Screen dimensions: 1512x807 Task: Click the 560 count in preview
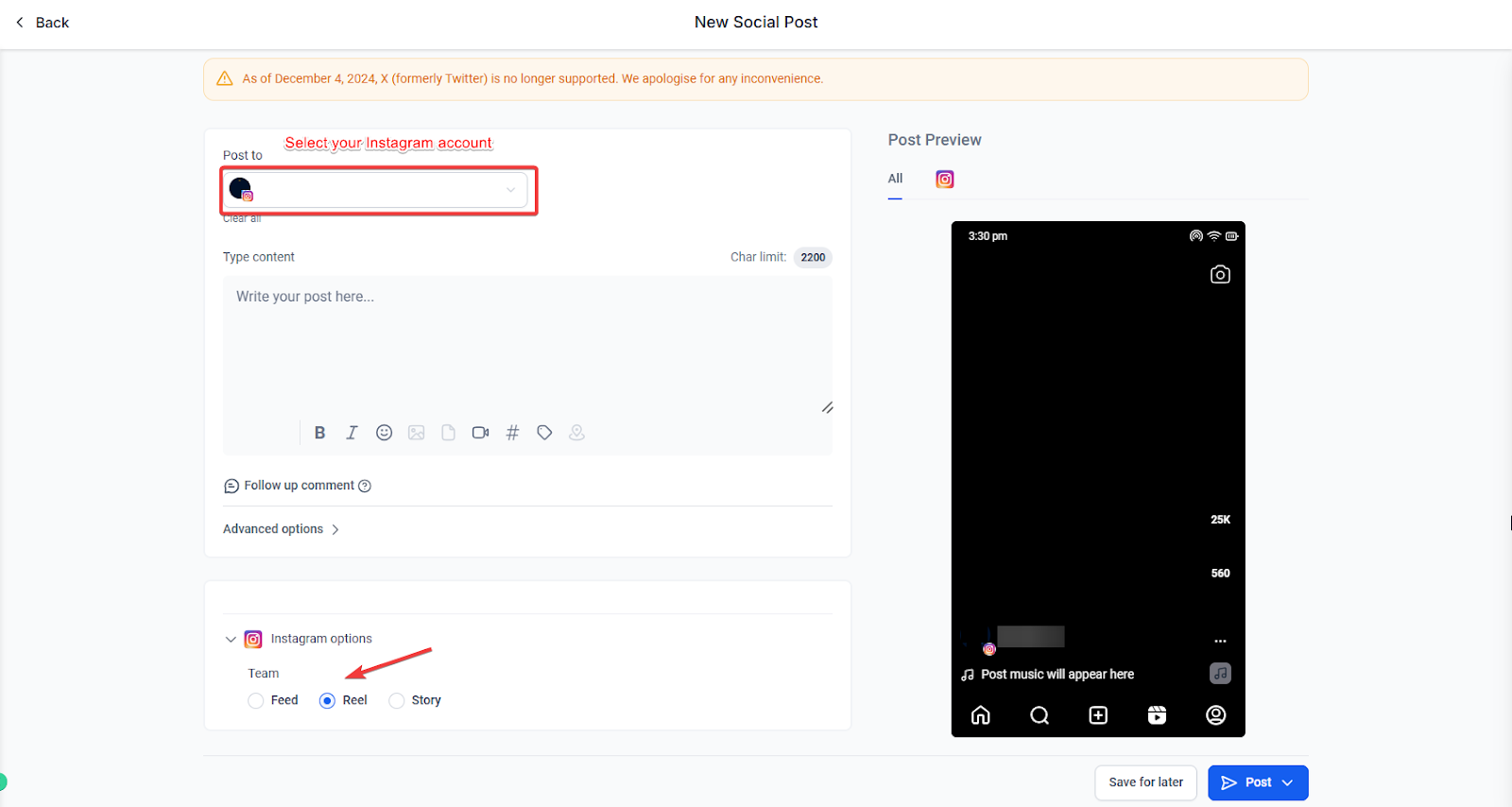point(1220,574)
